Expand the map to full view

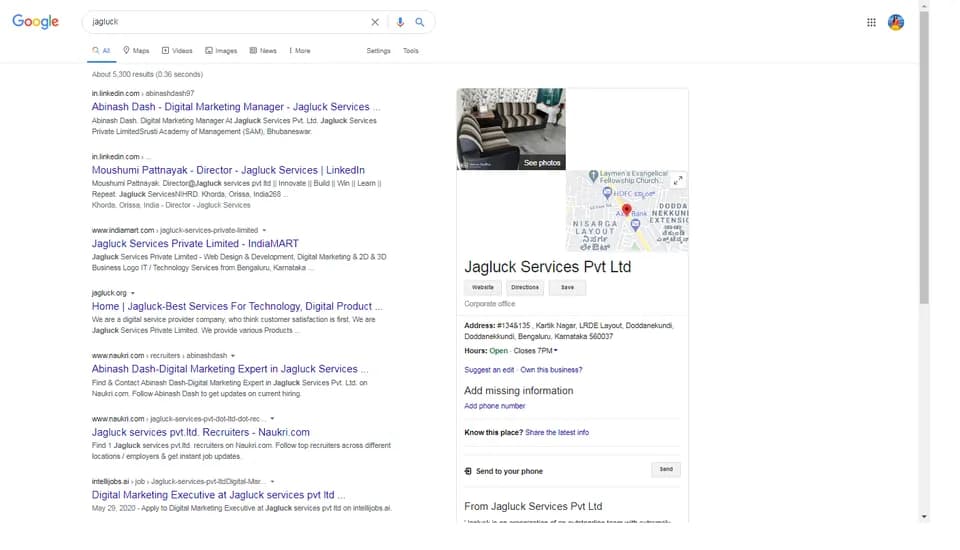point(678,181)
